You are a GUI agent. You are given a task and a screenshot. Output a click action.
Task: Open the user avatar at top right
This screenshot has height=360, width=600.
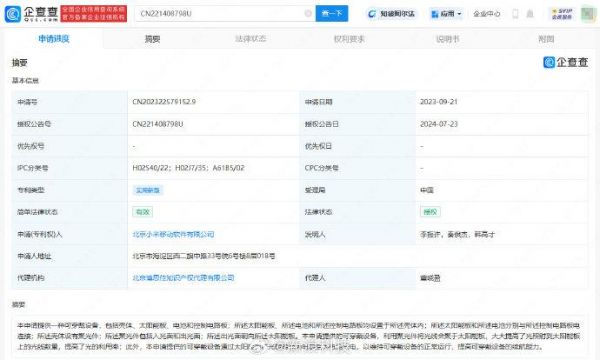click(588, 14)
